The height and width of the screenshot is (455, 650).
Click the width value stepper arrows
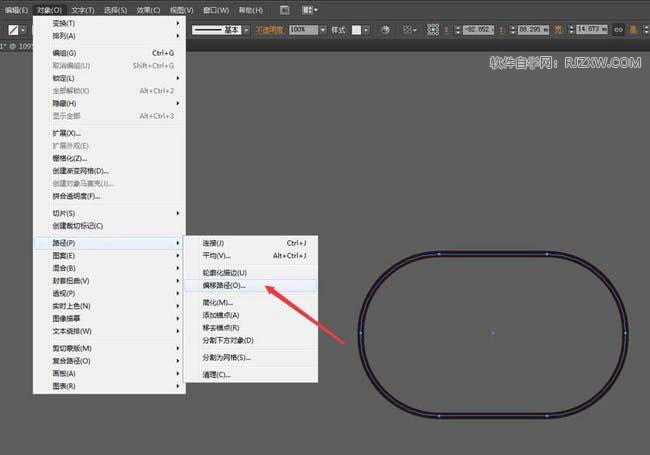(571, 30)
